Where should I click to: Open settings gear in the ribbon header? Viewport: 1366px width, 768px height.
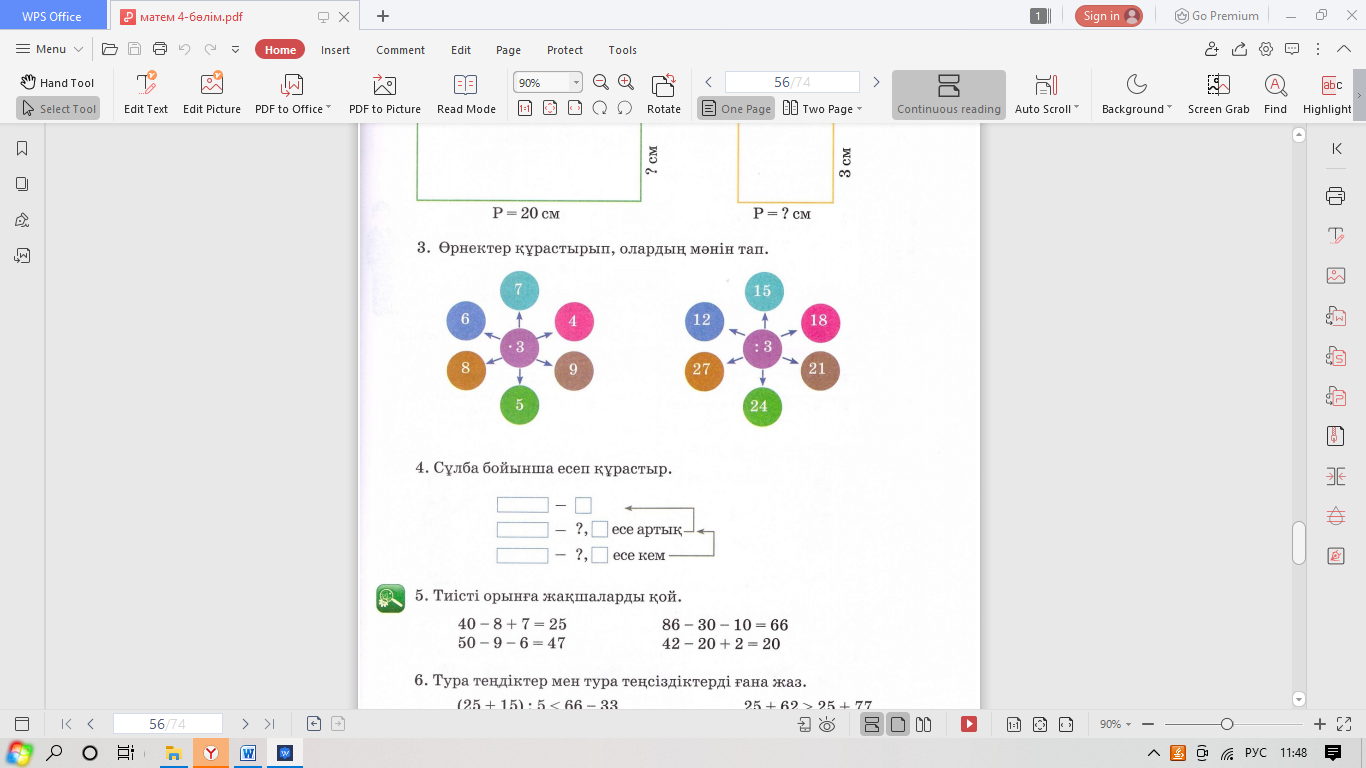click(x=1266, y=49)
